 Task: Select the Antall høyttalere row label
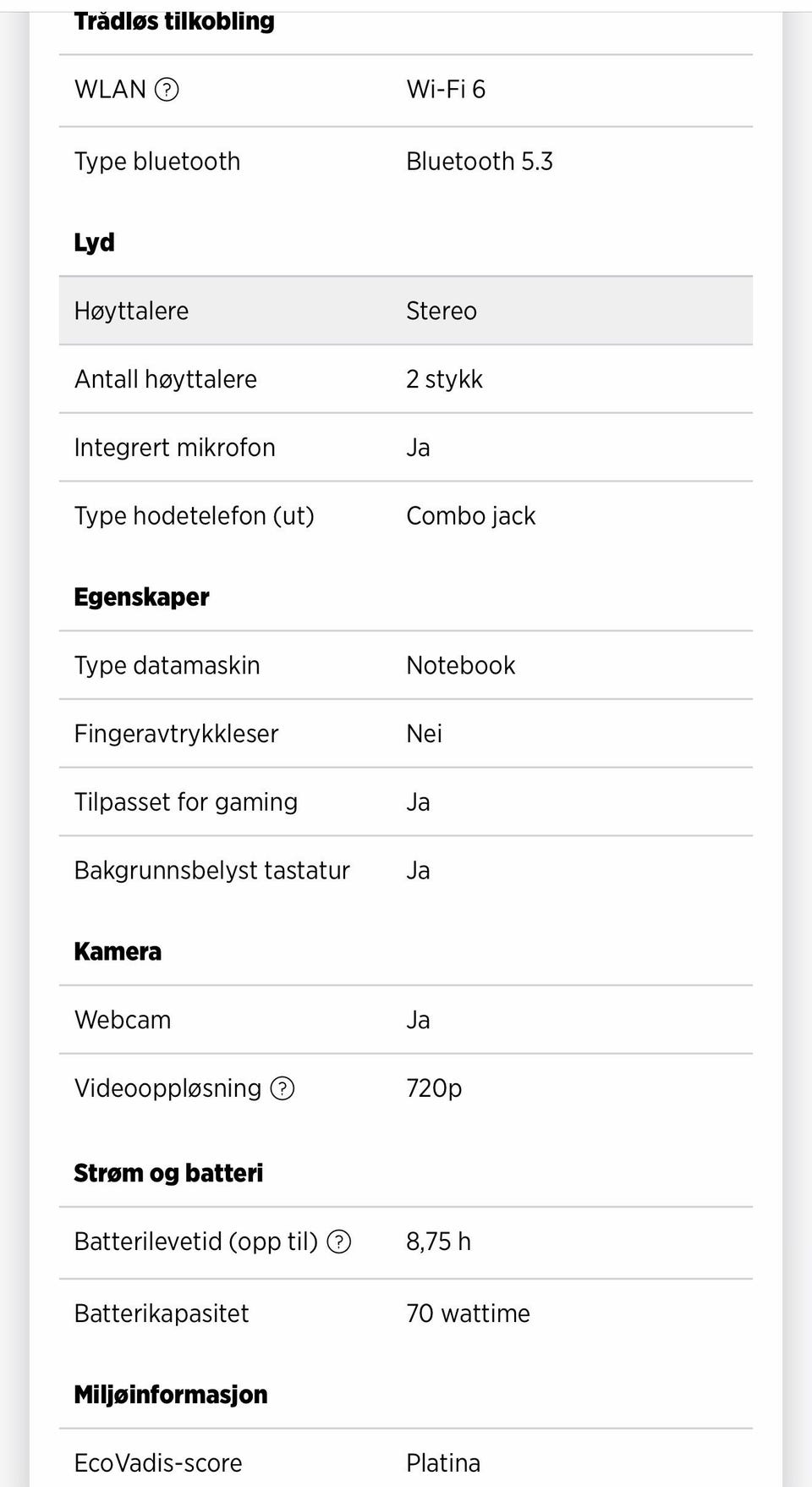[166, 379]
